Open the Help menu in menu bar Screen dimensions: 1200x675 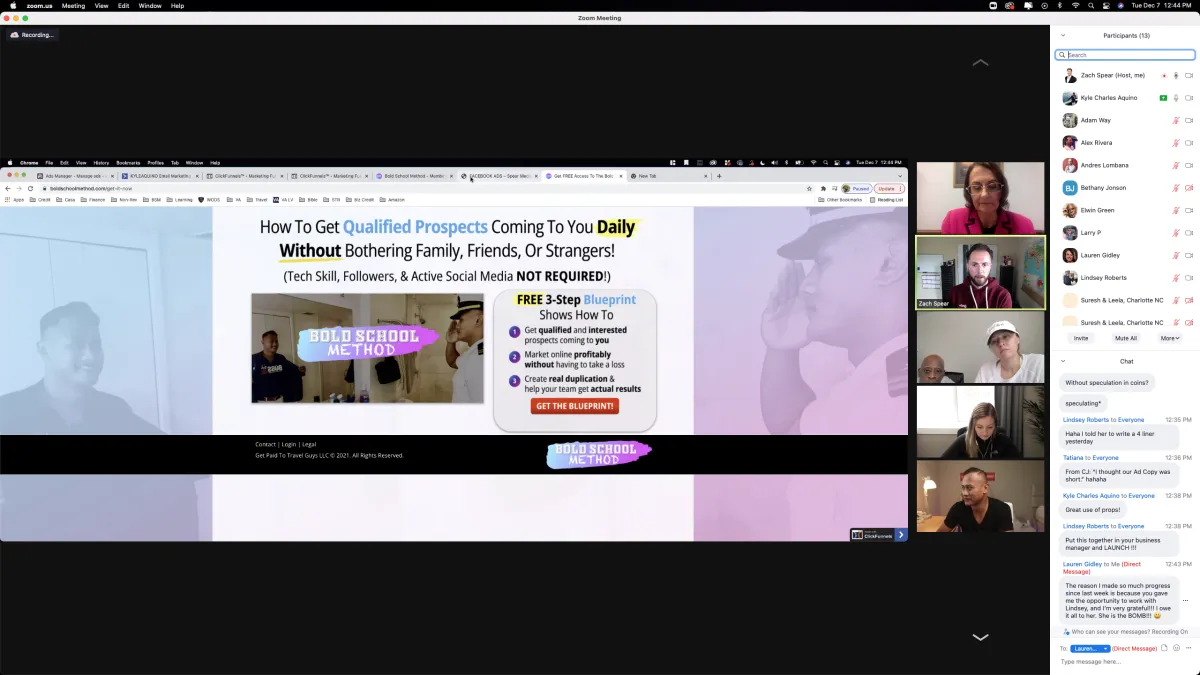(177, 6)
